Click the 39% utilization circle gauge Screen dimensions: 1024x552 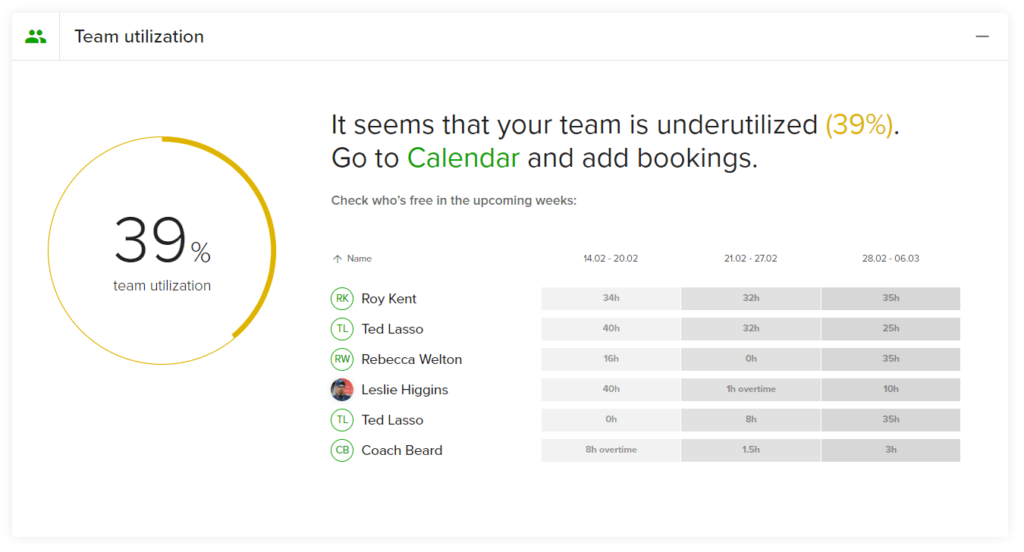click(162, 251)
